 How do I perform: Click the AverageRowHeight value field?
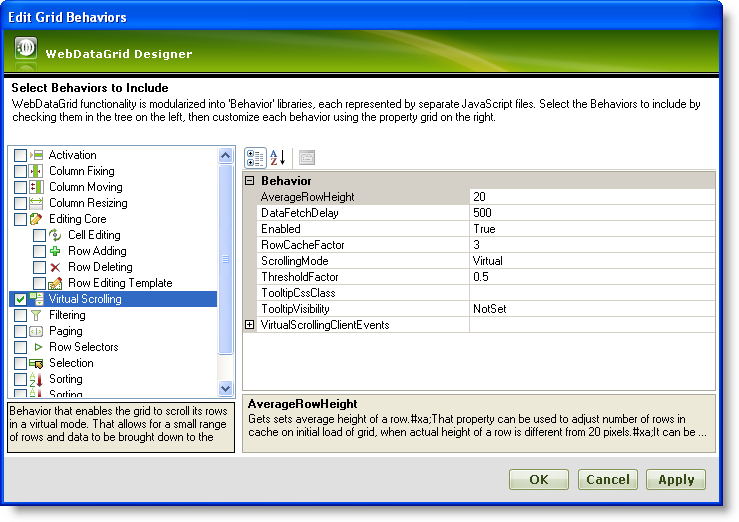[590, 197]
